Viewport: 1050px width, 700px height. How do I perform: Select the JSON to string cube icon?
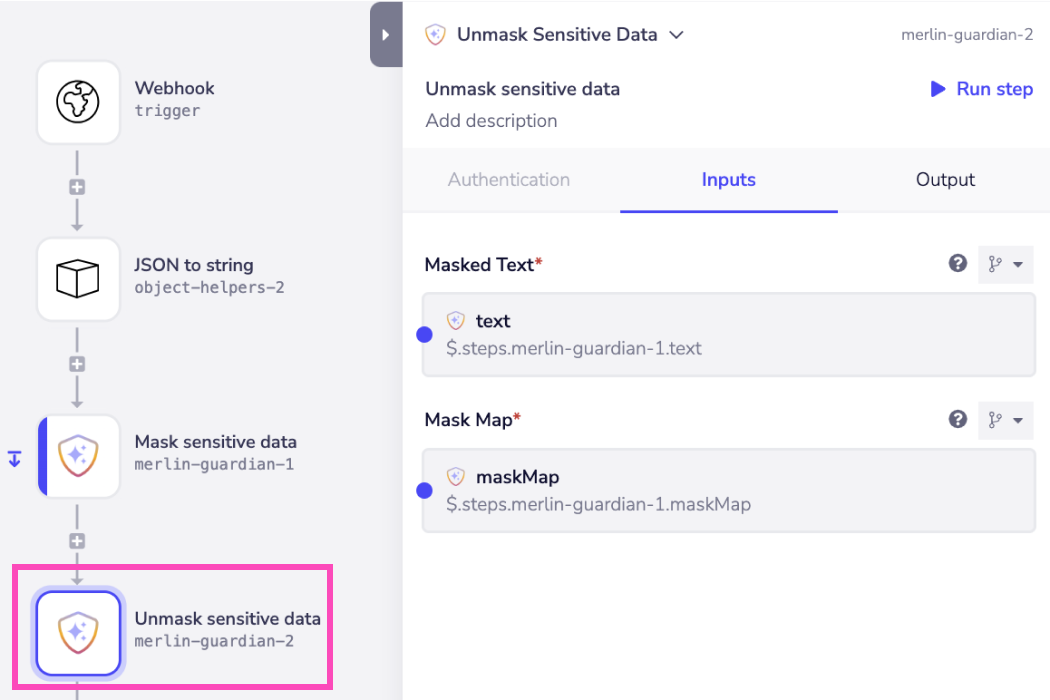[x=78, y=278]
